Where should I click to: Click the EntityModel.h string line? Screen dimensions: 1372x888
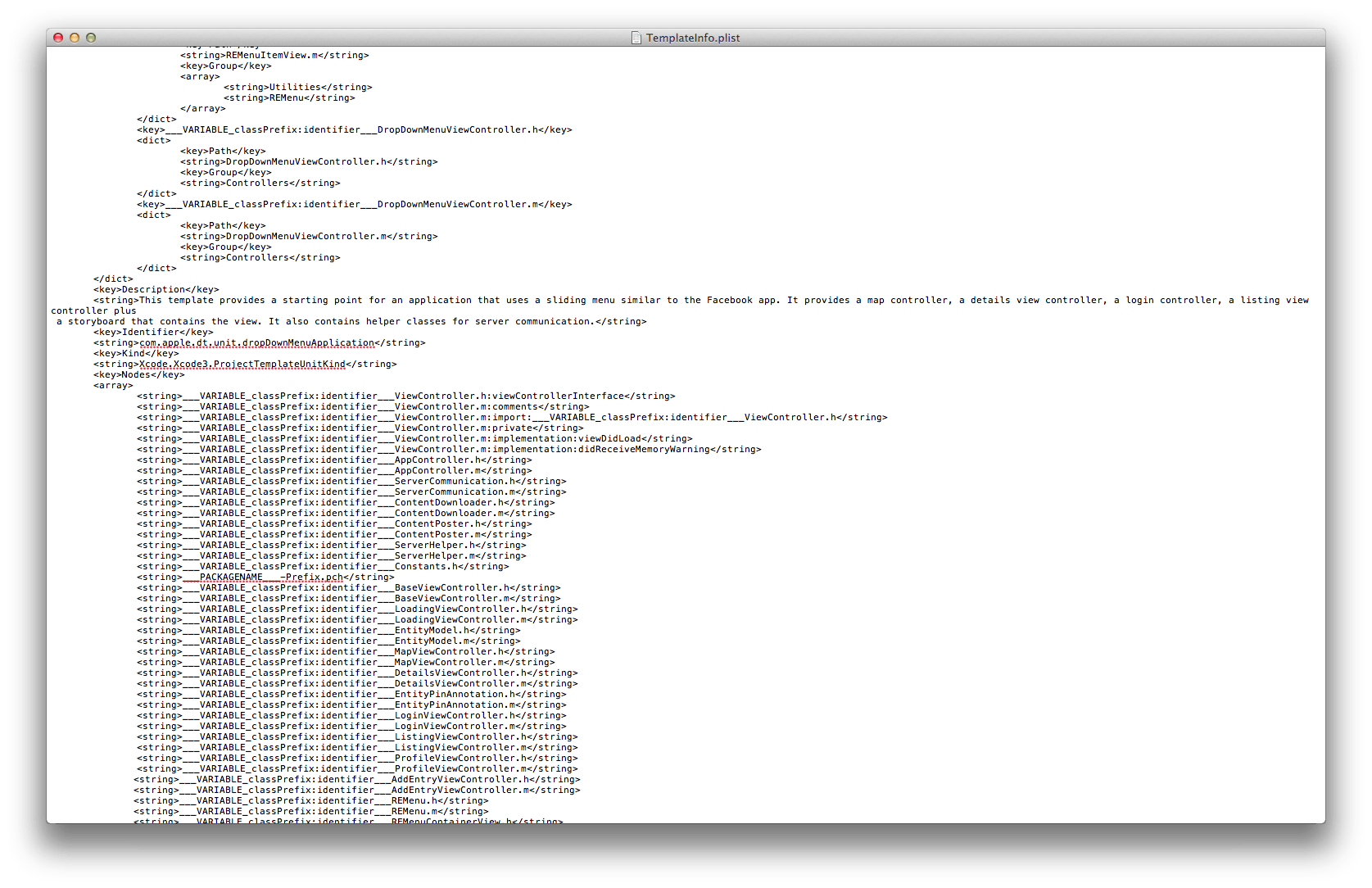tap(328, 630)
